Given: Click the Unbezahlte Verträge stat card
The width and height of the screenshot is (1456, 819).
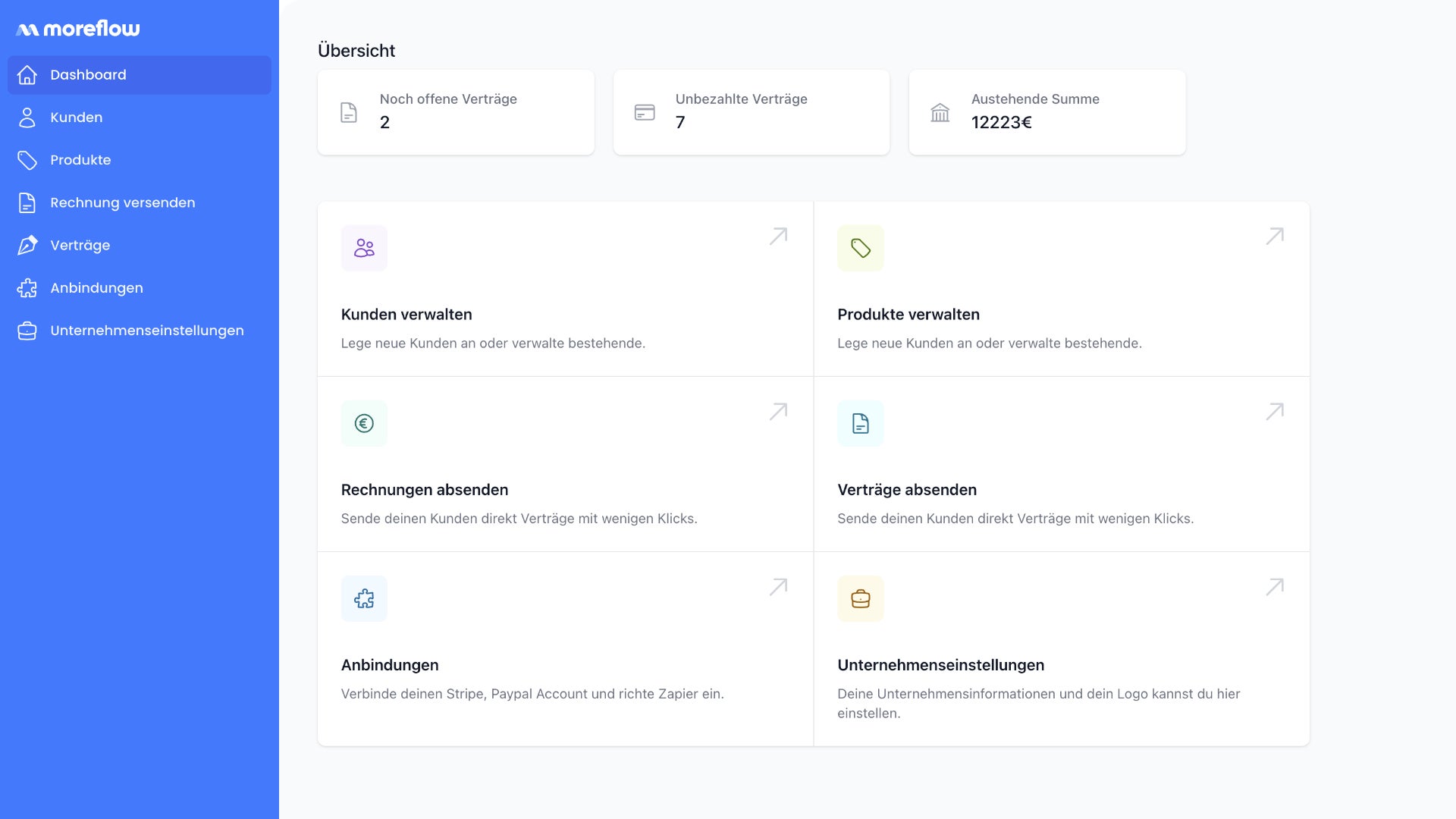Looking at the screenshot, I should (x=751, y=112).
